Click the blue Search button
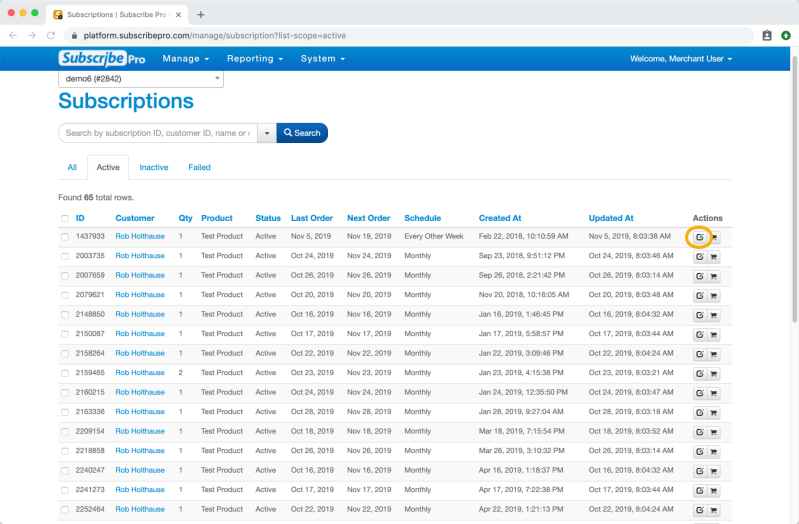This screenshot has height=524, width=799. coord(302,133)
